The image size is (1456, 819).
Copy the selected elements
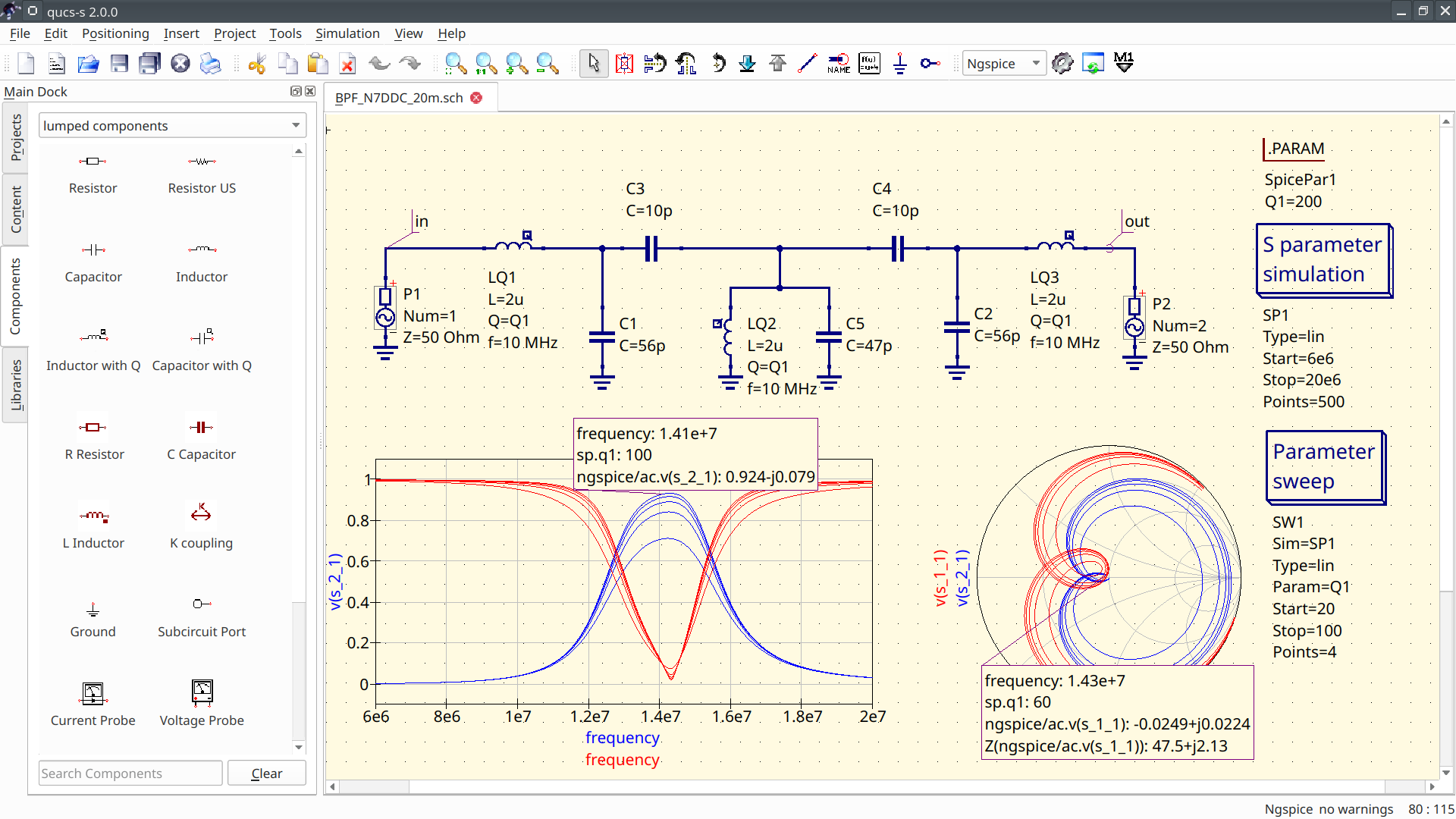(x=287, y=64)
